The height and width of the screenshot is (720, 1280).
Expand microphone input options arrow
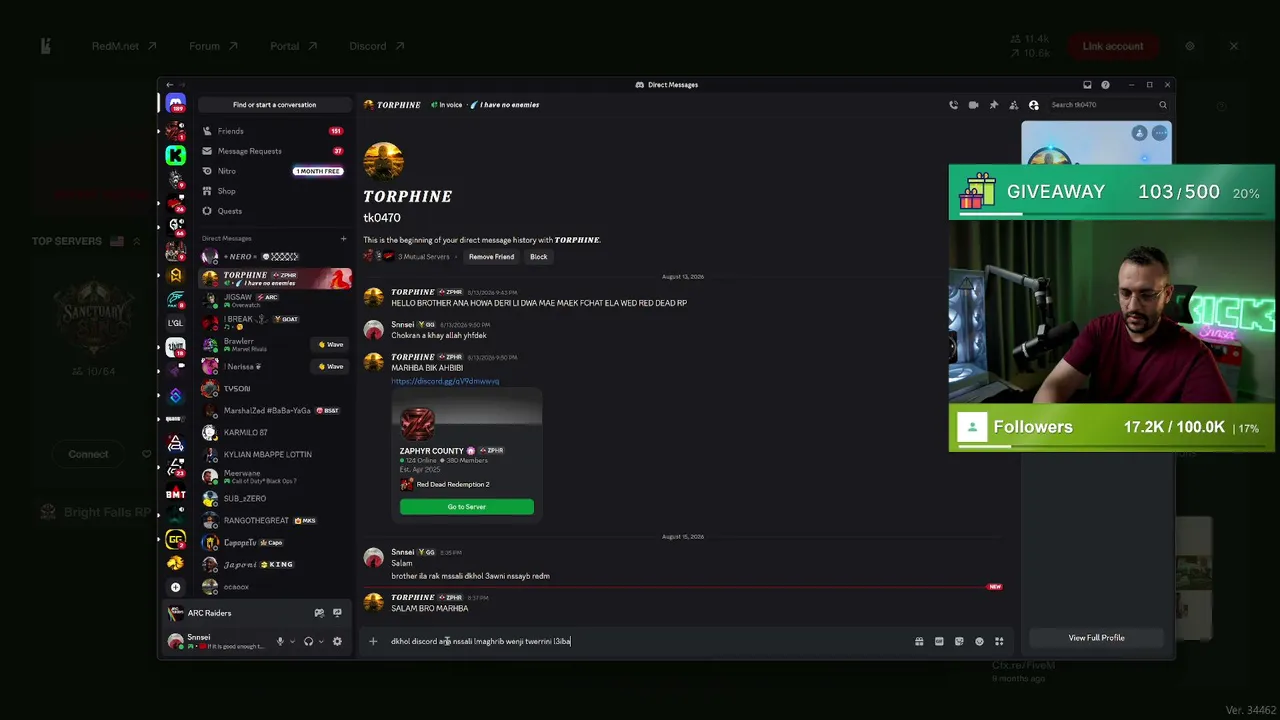coord(292,641)
